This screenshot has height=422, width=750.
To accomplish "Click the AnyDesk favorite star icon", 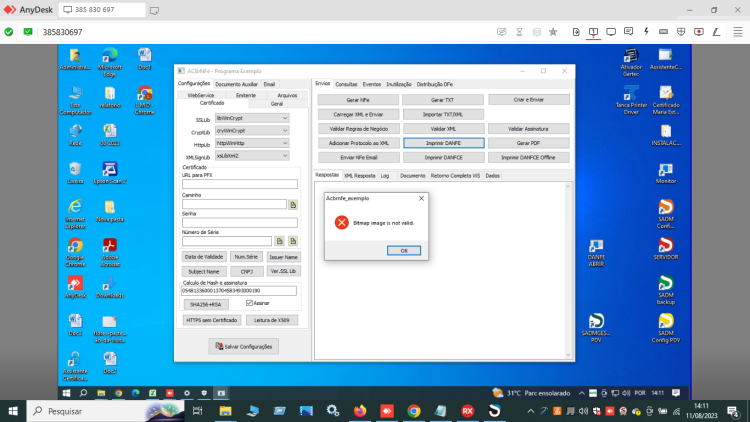I will [x=553, y=32].
